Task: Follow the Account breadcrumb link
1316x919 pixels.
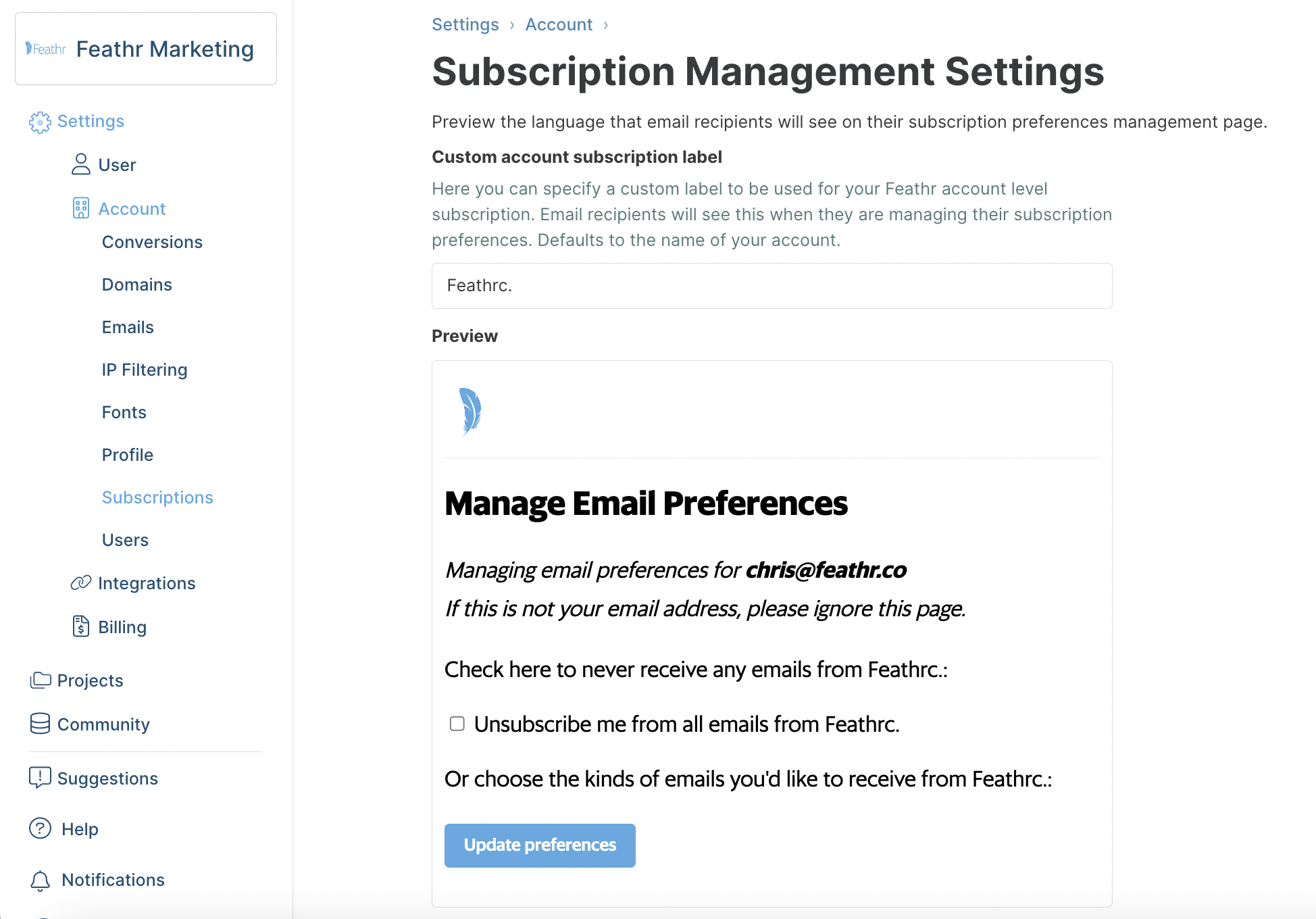Action: (559, 24)
